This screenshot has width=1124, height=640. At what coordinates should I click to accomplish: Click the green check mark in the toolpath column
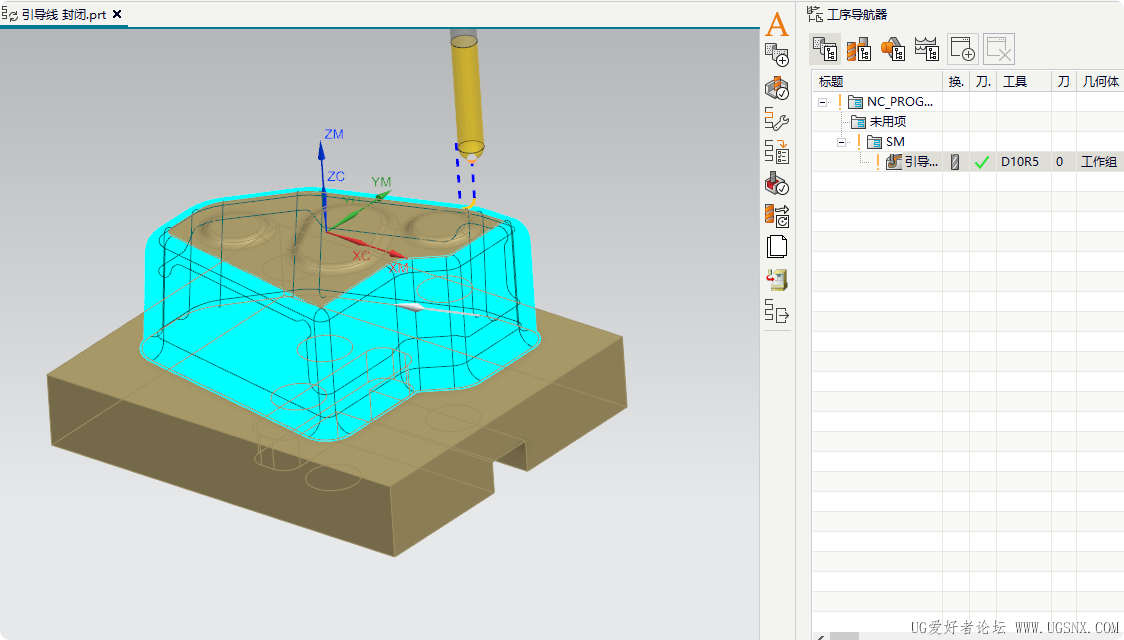(981, 163)
